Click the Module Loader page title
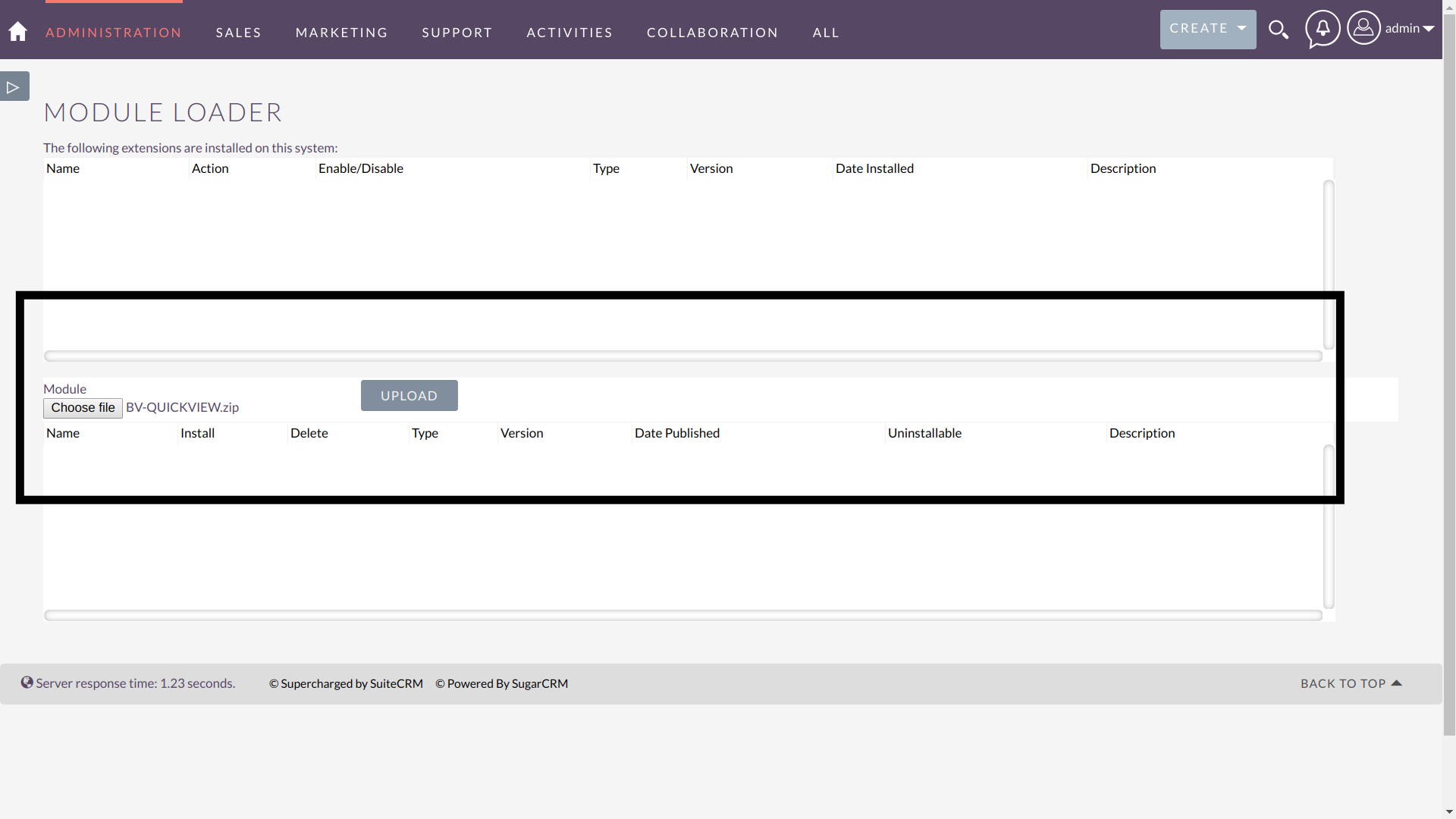The height and width of the screenshot is (819, 1456). [163, 112]
